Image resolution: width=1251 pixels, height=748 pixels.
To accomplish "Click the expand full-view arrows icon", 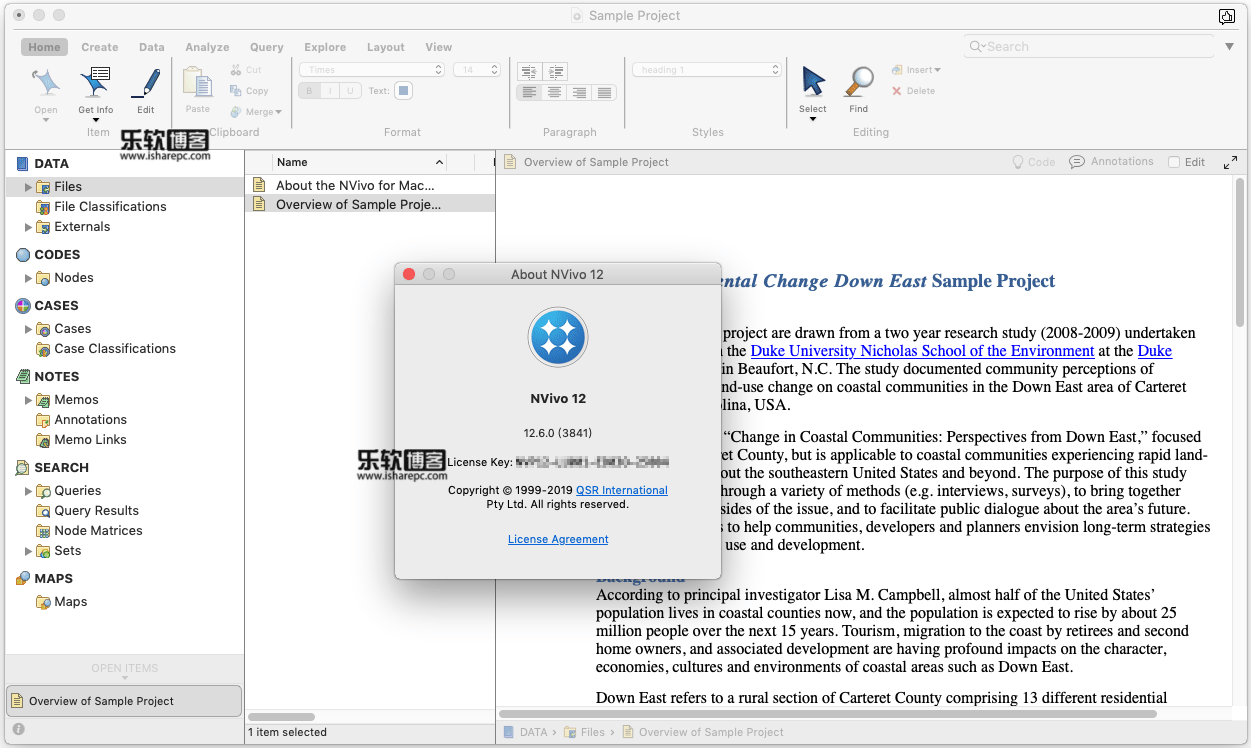I will pos(1230,162).
